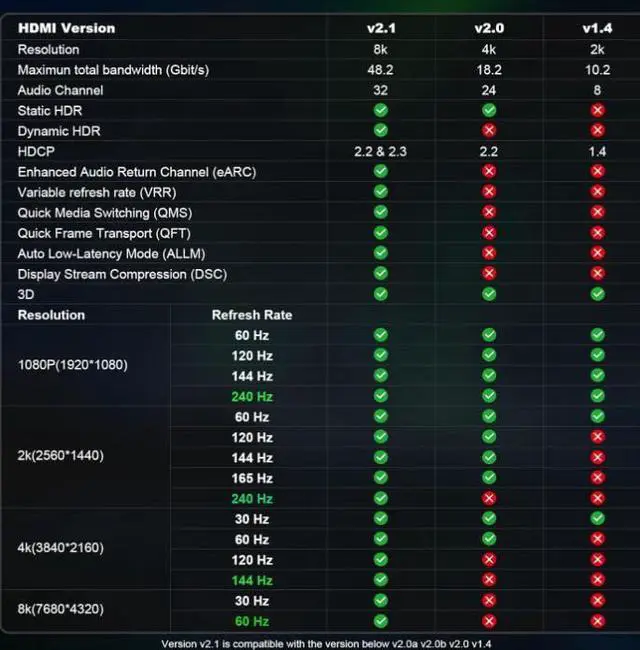Image resolution: width=640 pixels, height=650 pixels.
Task: Click the 4k 120 Hz red X under v2.0
Action: tap(488, 560)
